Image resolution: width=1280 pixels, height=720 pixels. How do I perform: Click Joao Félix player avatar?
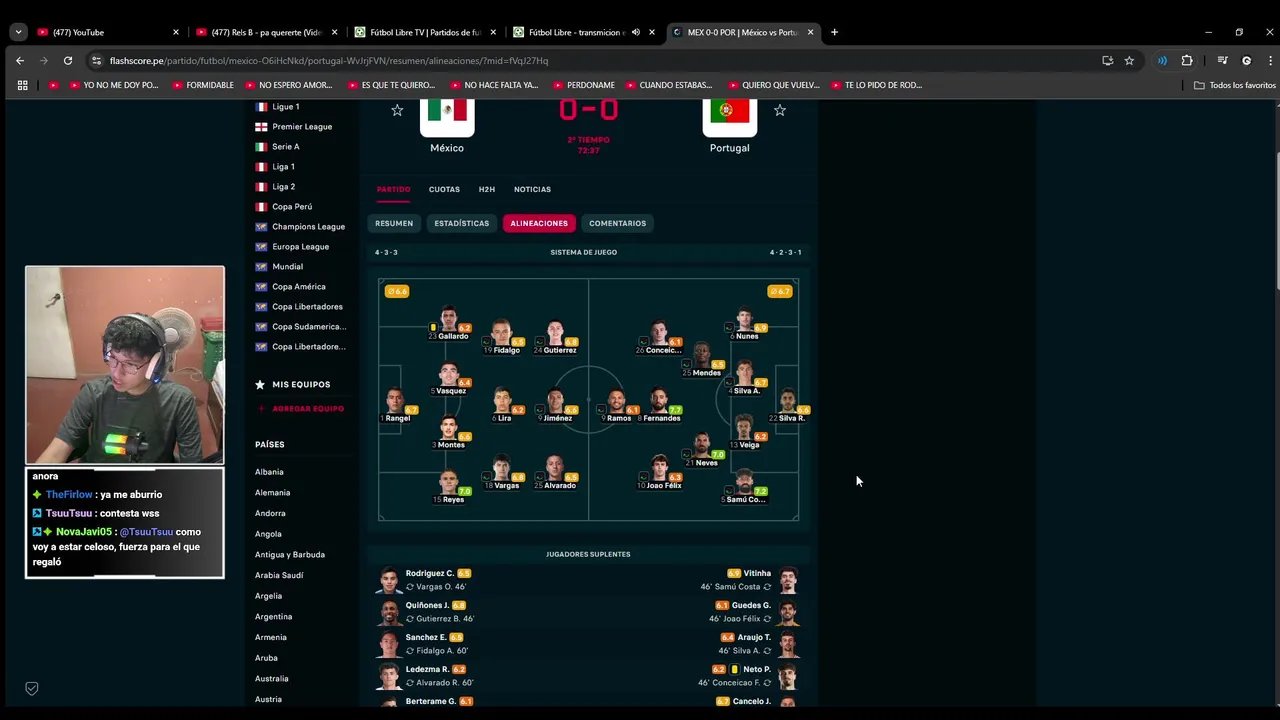[660, 468]
